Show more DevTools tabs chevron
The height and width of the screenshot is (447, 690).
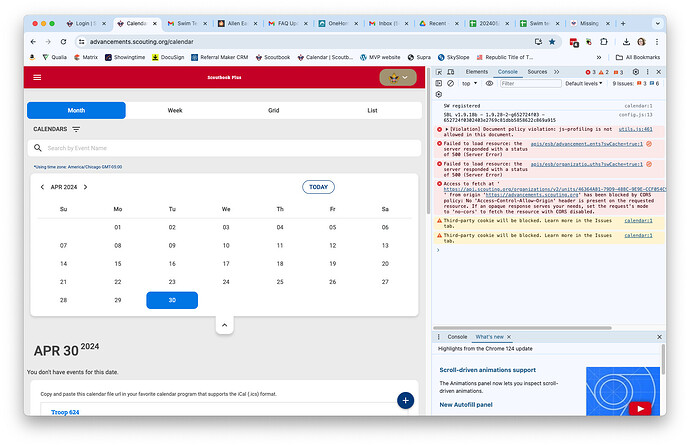pos(557,72)
